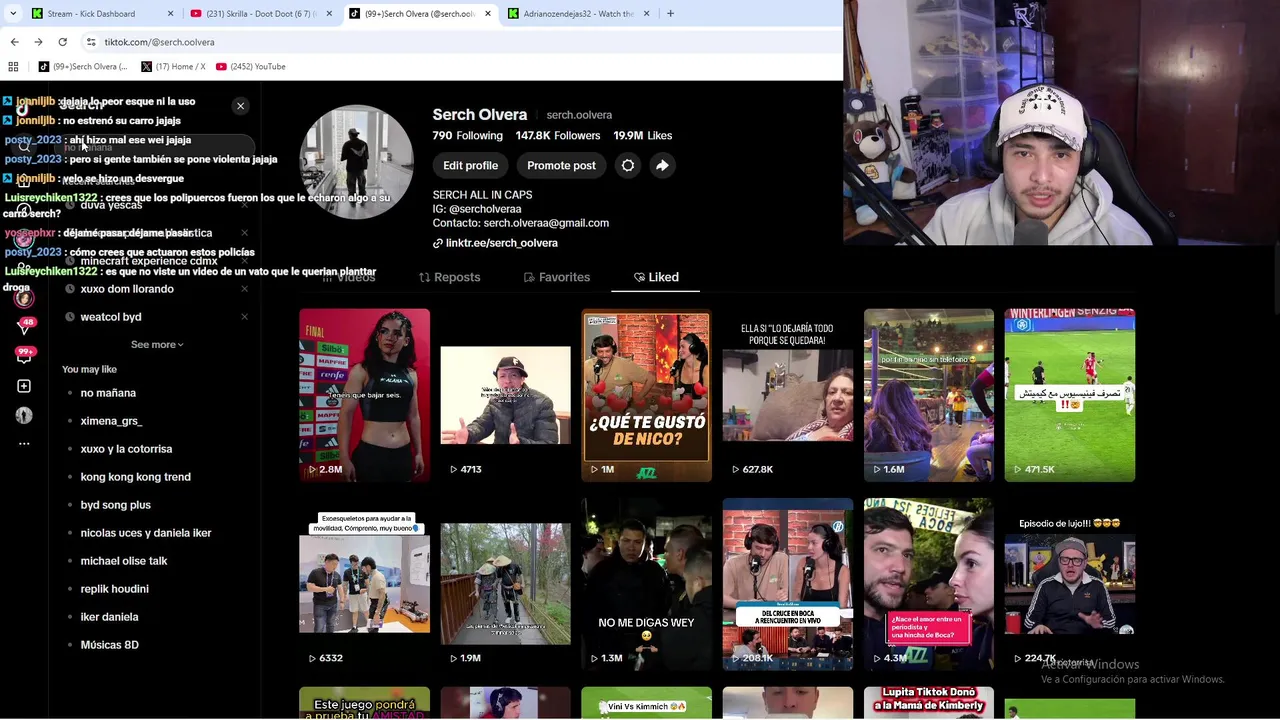
Task: Open soccer video with 471.5K views
Action: tap(1070, 395)
